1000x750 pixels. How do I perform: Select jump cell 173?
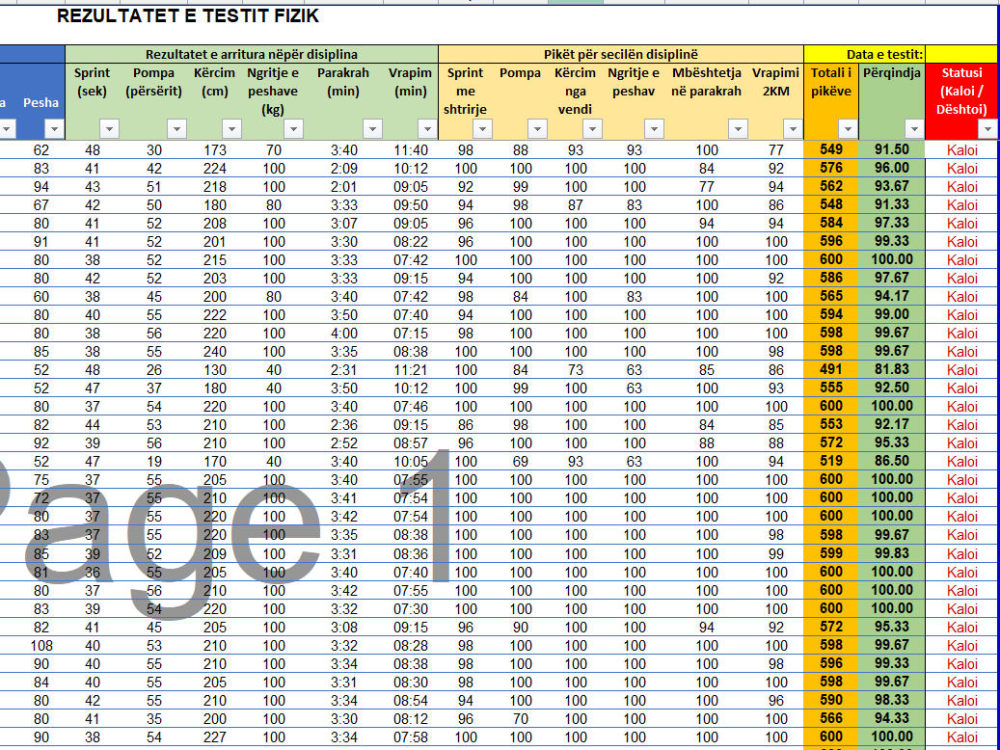click(x=215, y=150)
